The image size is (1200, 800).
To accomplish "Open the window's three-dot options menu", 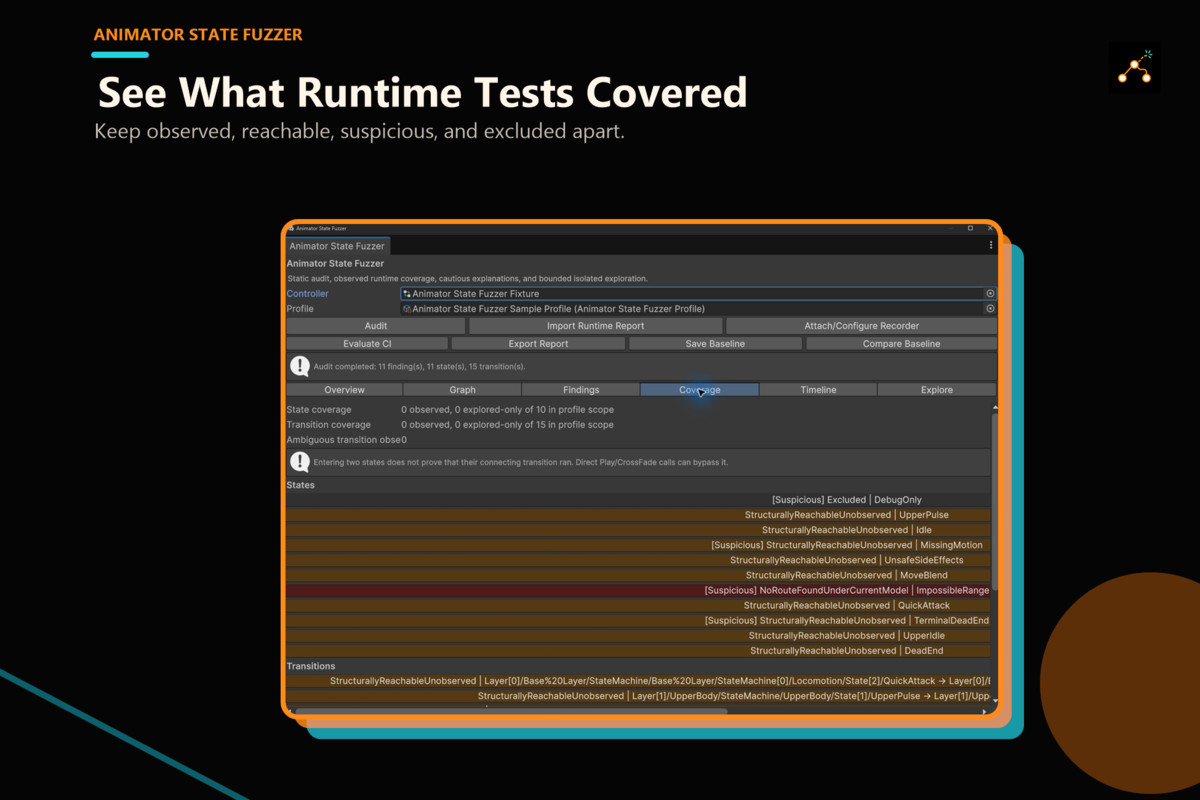I will (x=991, y=245).
